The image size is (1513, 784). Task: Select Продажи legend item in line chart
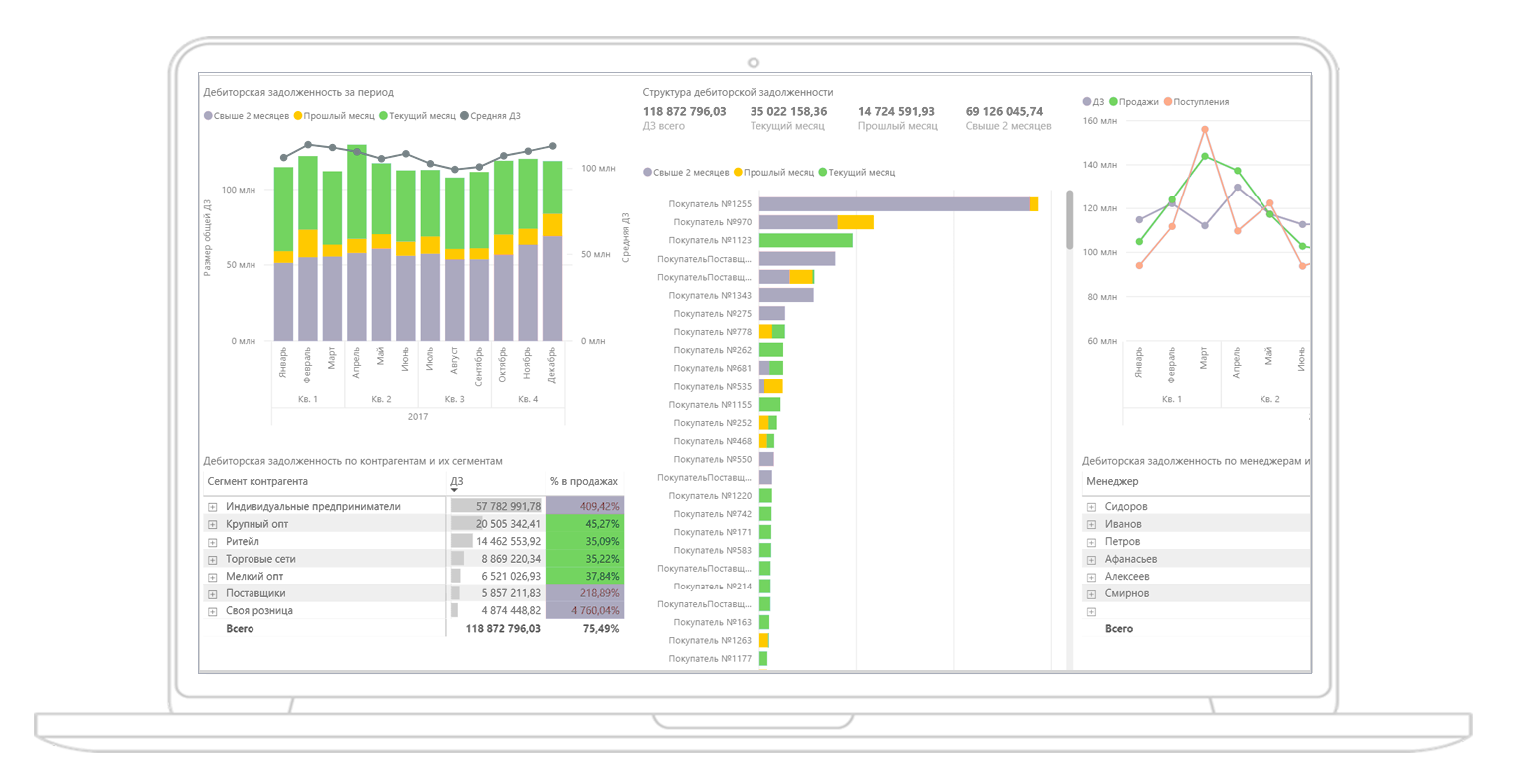tap(1134, 102)
